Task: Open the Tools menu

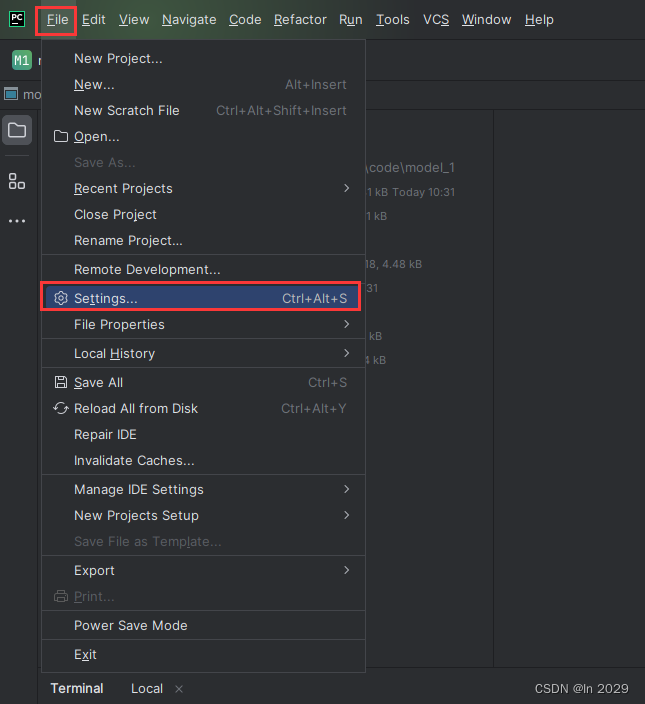Action: [x=393, y=20]
